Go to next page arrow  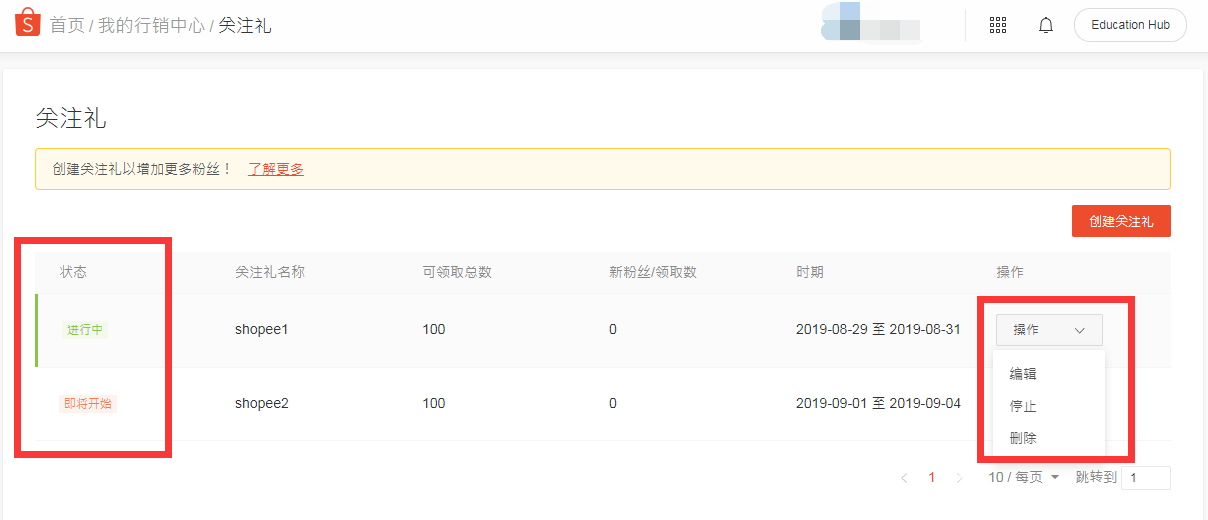point(960,478)
